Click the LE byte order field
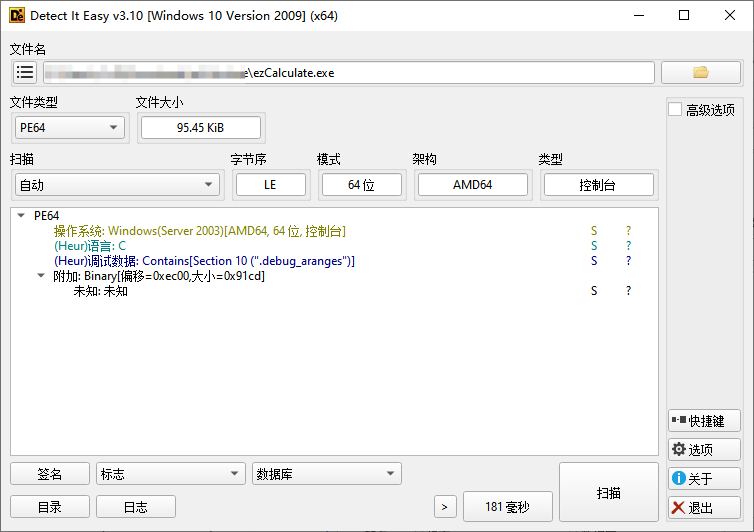 click(x=270, y=185)
